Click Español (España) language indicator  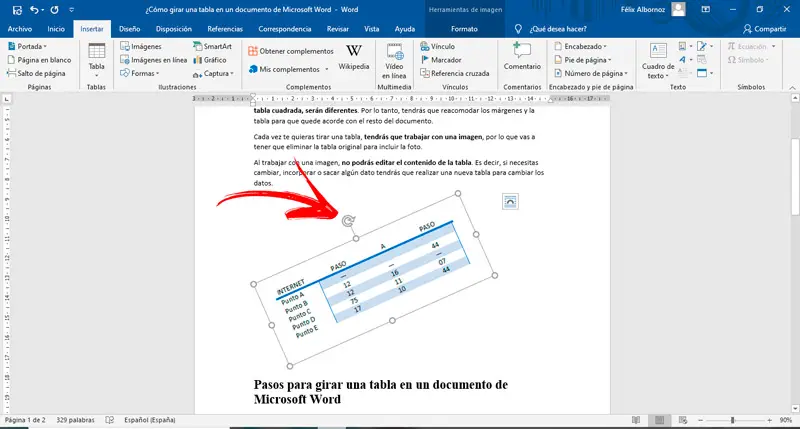point(149,420)
